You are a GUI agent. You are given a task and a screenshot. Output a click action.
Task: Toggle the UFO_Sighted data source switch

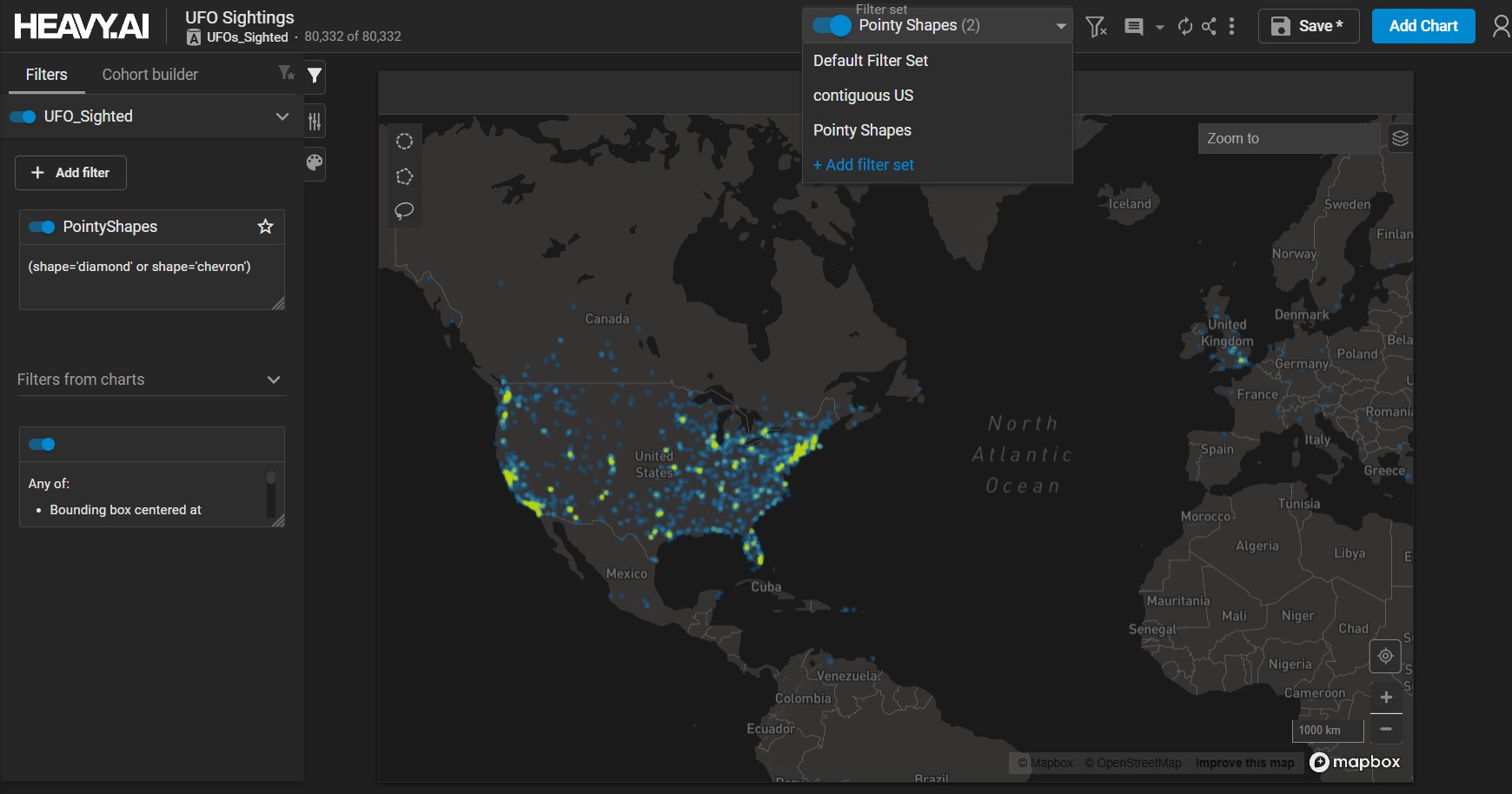click(23, 116)
